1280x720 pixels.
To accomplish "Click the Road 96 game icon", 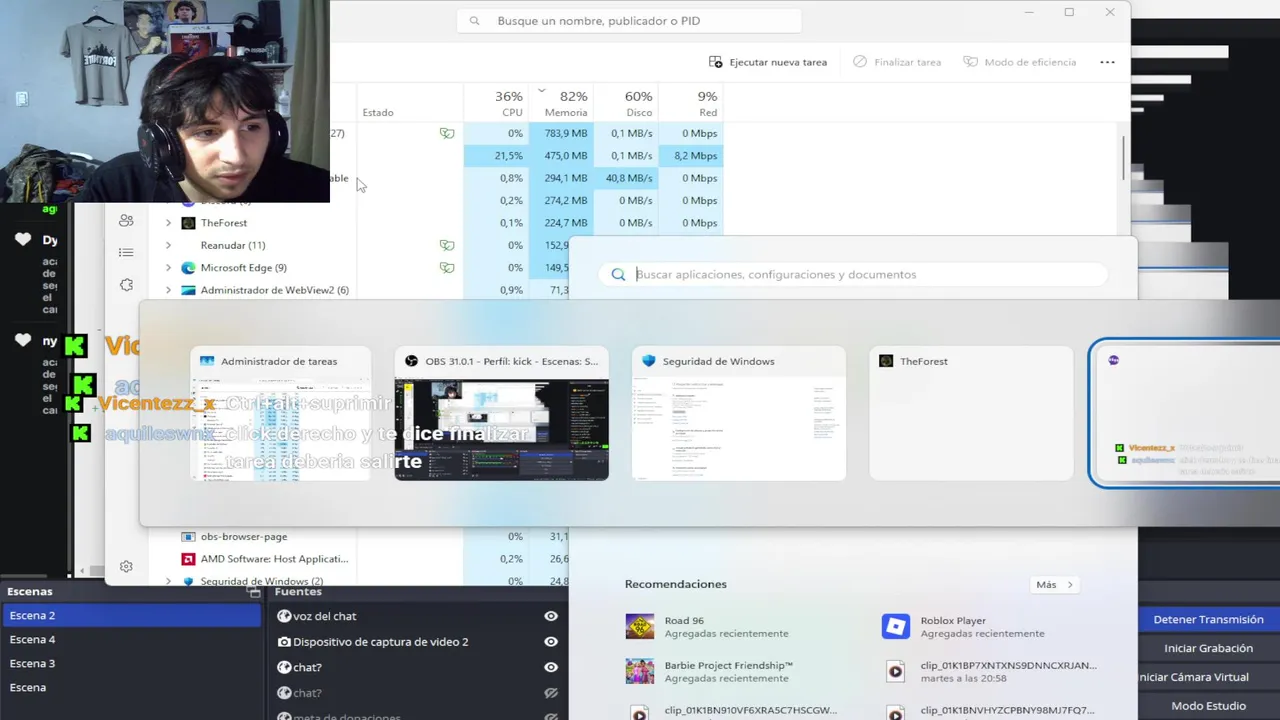I will tap(640, 626).
